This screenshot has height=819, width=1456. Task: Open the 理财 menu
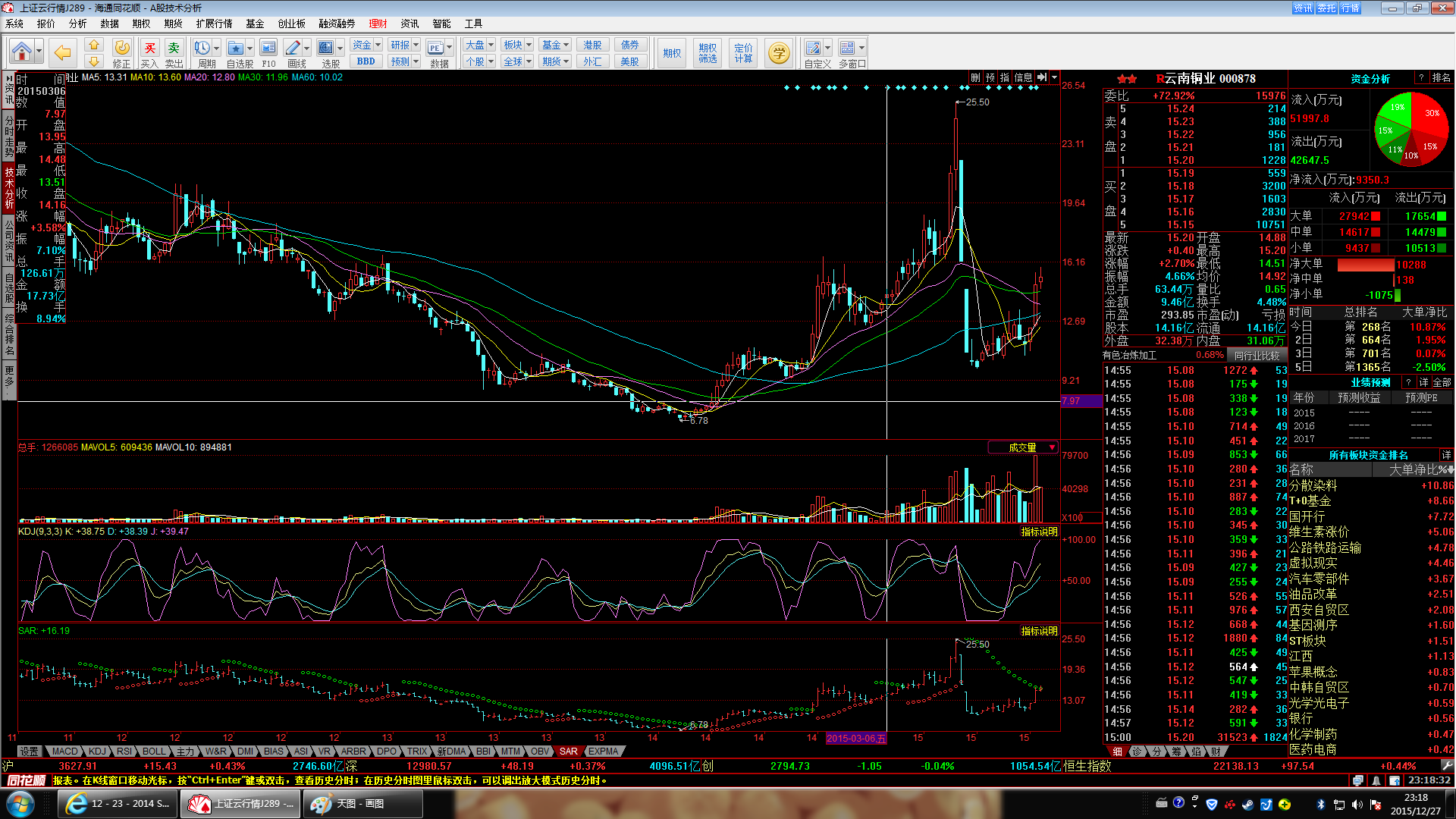[378, 24]
